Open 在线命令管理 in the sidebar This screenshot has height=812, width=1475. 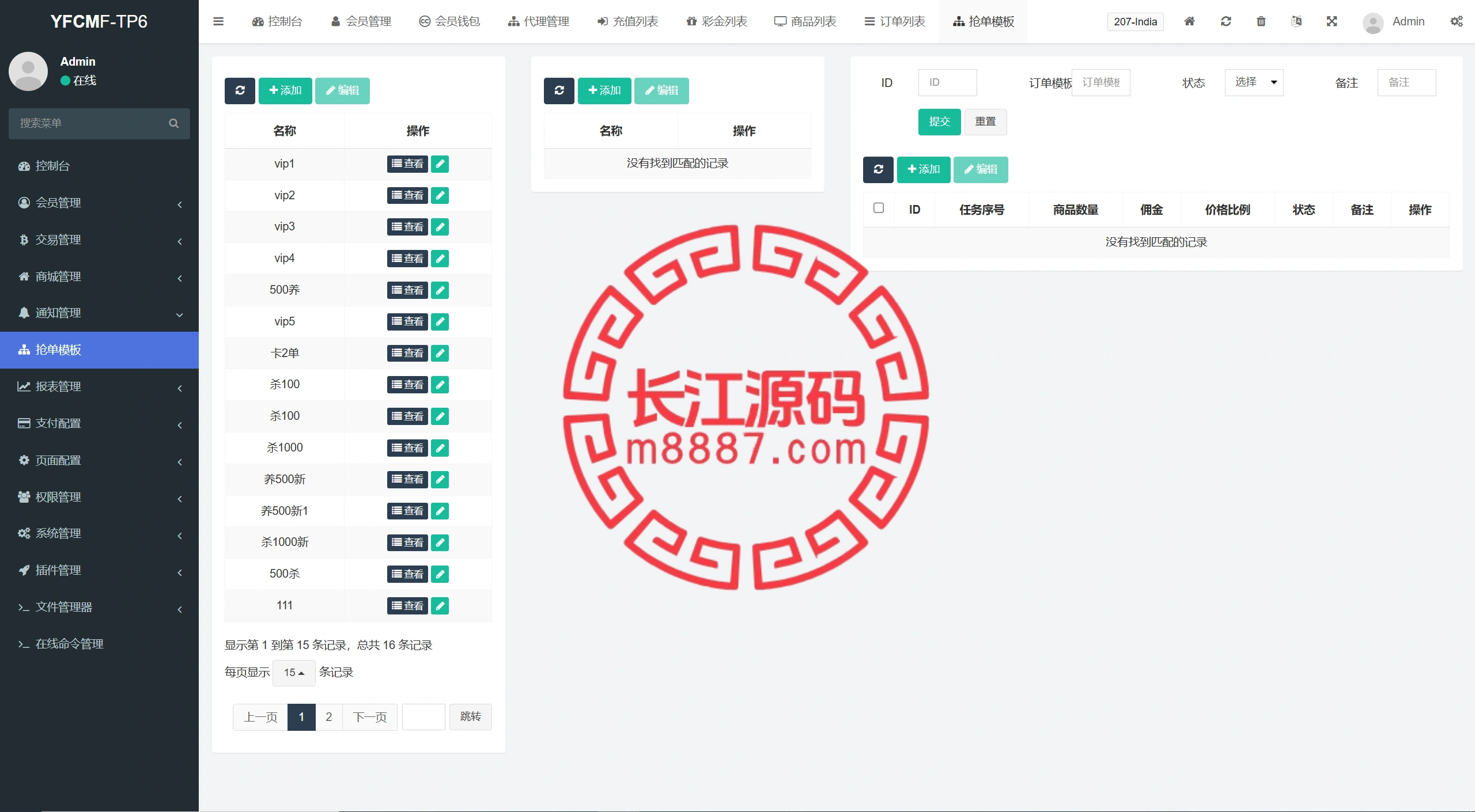coord(99,644)
